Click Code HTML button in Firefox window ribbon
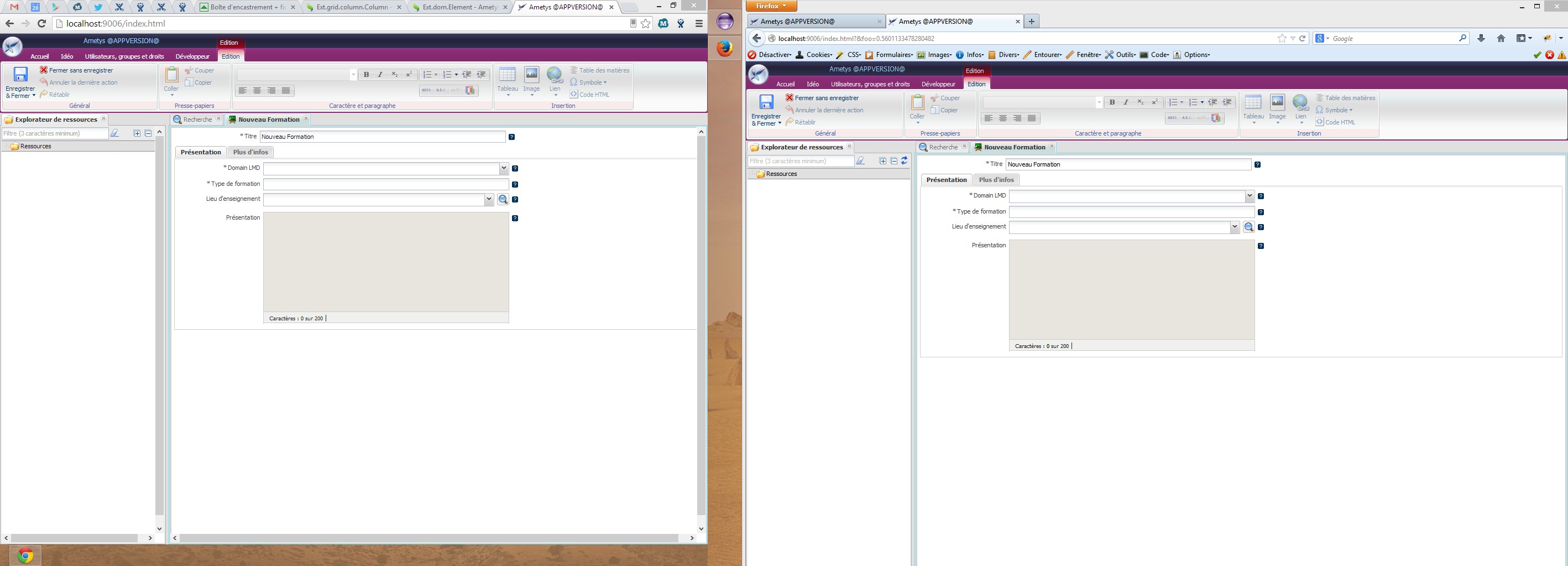This screenshot has height=566, width=1568. click(1339, 122)
